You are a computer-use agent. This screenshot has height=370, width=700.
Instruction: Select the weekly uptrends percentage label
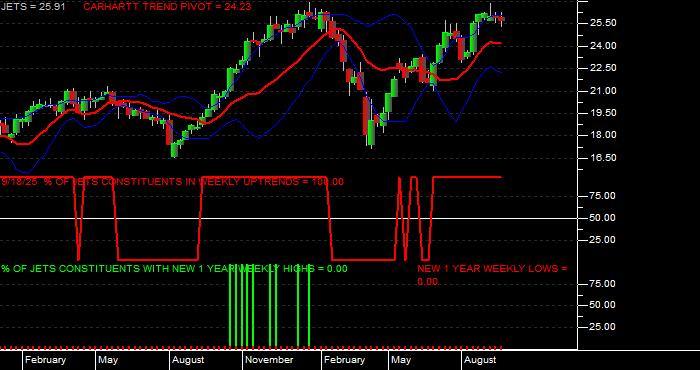coord(173,182)
